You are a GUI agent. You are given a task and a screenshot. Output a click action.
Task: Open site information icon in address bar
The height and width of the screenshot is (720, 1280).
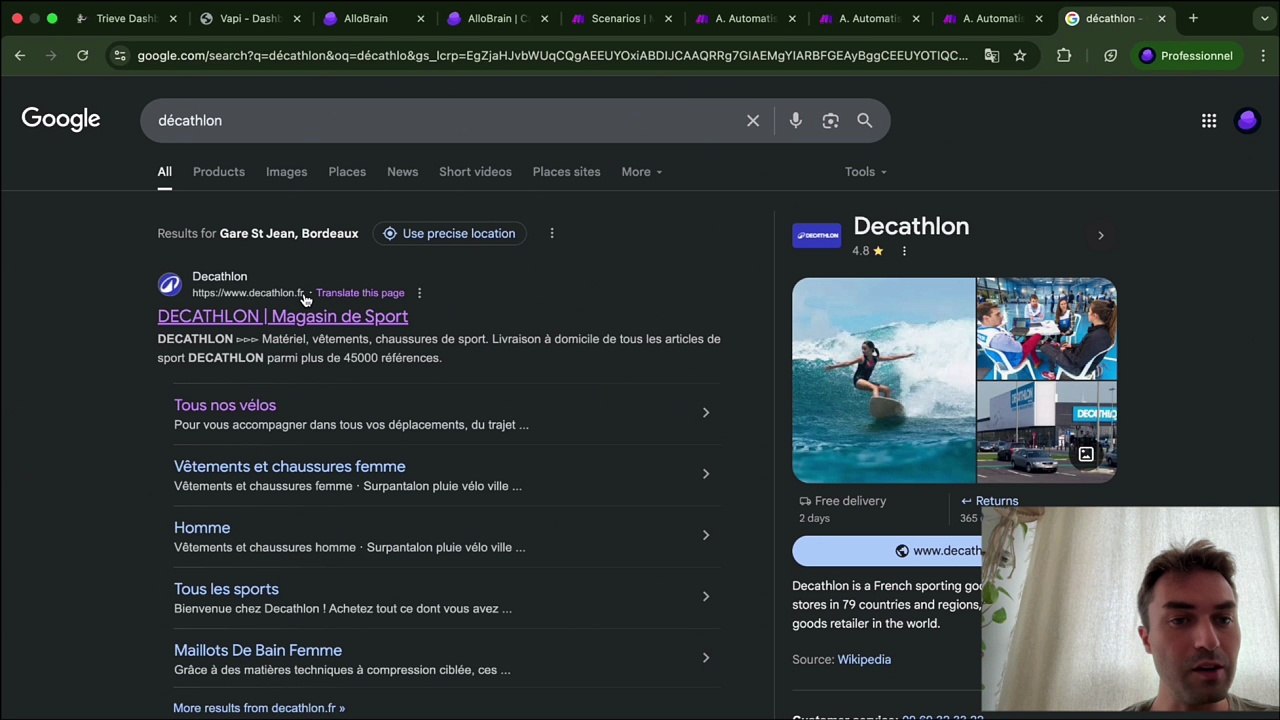(119, 56)
